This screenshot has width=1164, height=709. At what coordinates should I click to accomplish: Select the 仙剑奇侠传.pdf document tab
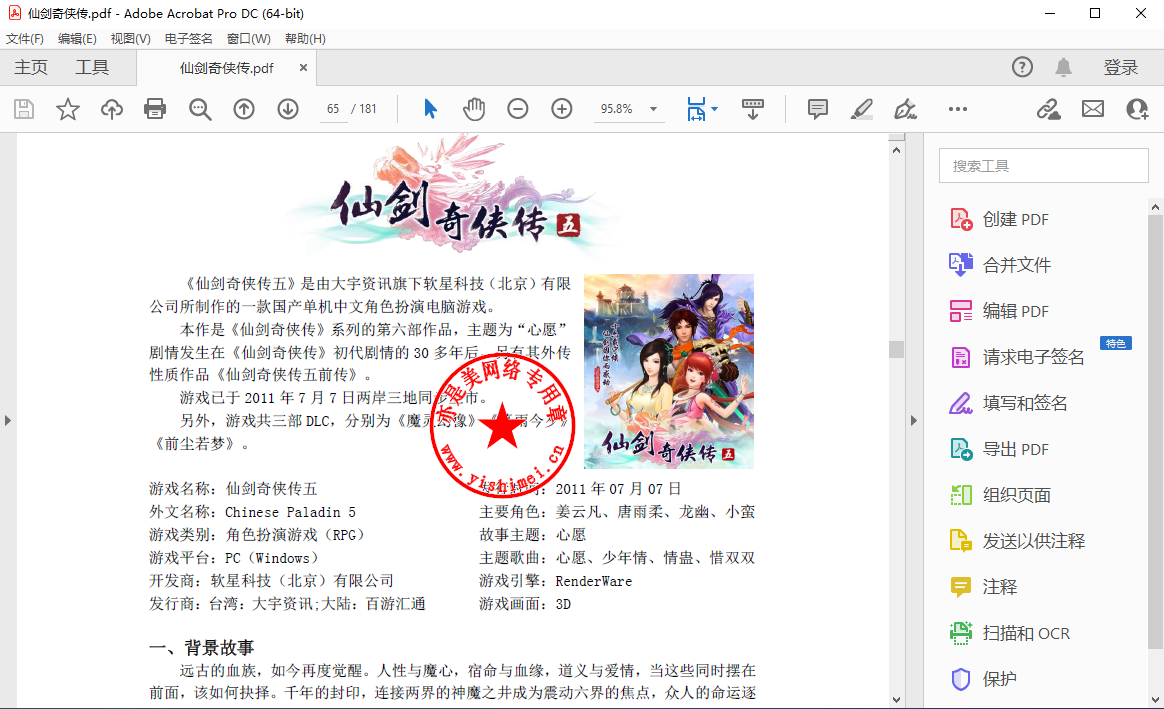[226, 68]
